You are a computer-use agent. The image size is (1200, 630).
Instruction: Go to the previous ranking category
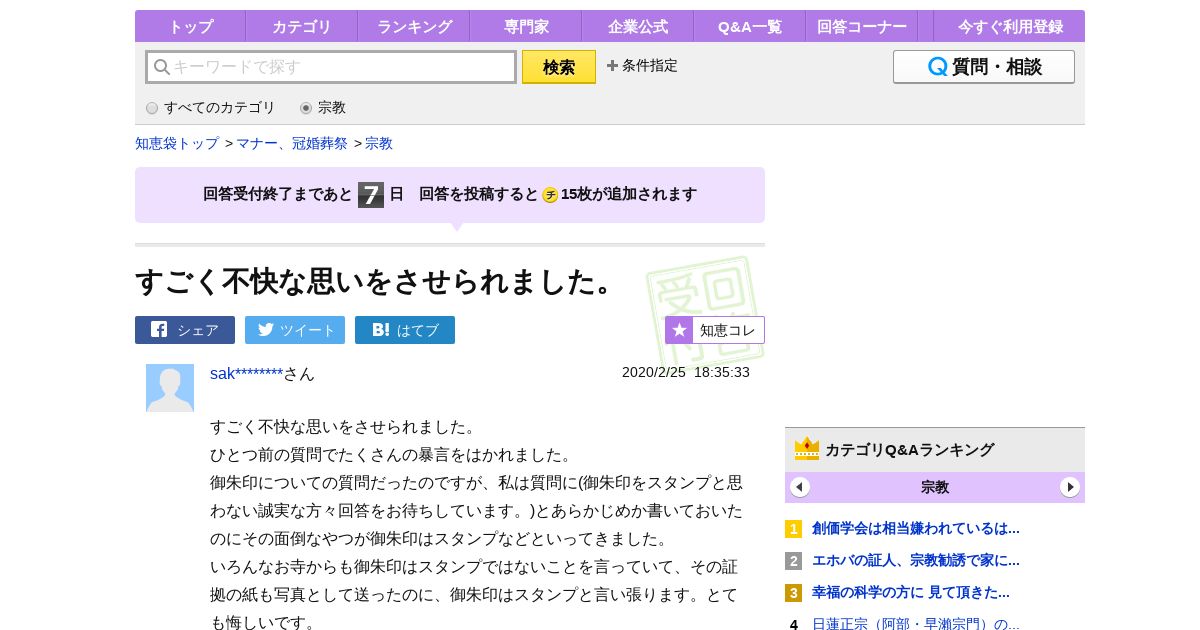tap(800, 487)
